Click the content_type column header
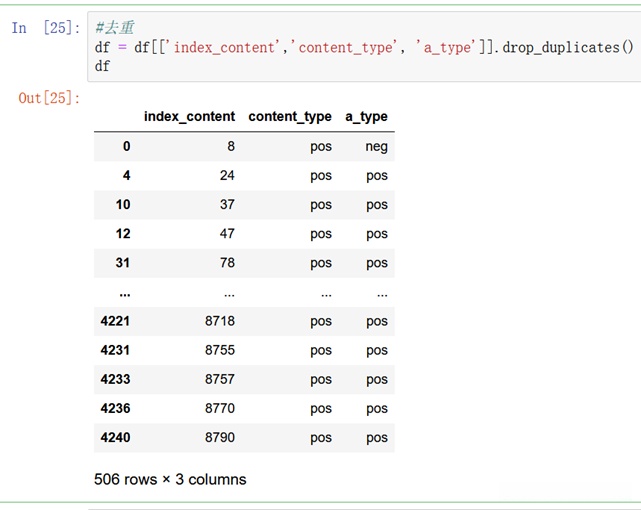This screenshot has width=641, height=510. point(290,116)
